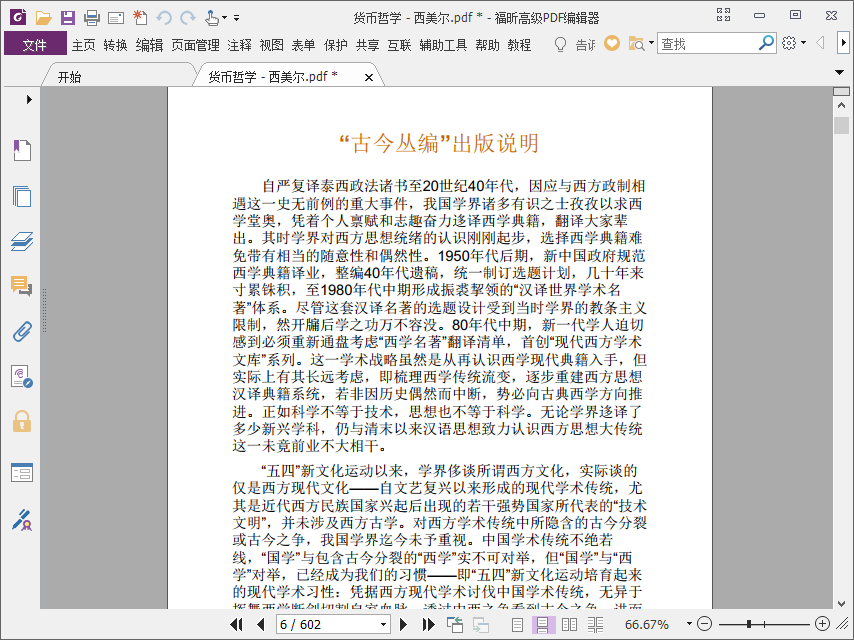This screenshot has height=640, width=854.
Task: Open the security lock panel
Action: pos(22,422)
